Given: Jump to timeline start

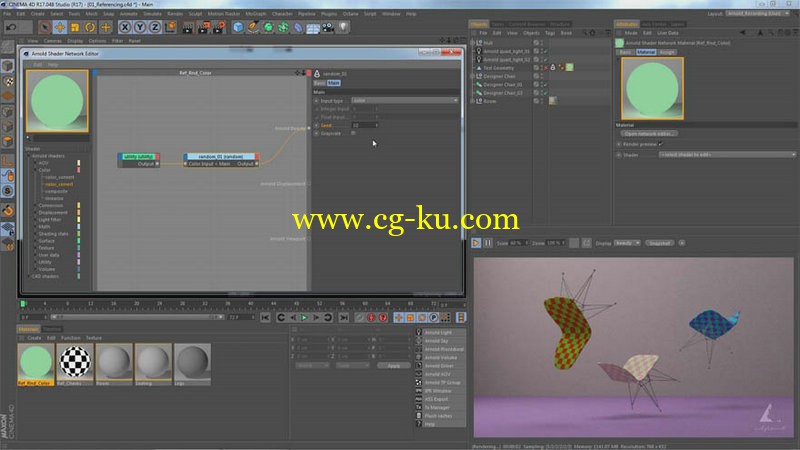Looking at the screenshot, I should click(265, 317).
